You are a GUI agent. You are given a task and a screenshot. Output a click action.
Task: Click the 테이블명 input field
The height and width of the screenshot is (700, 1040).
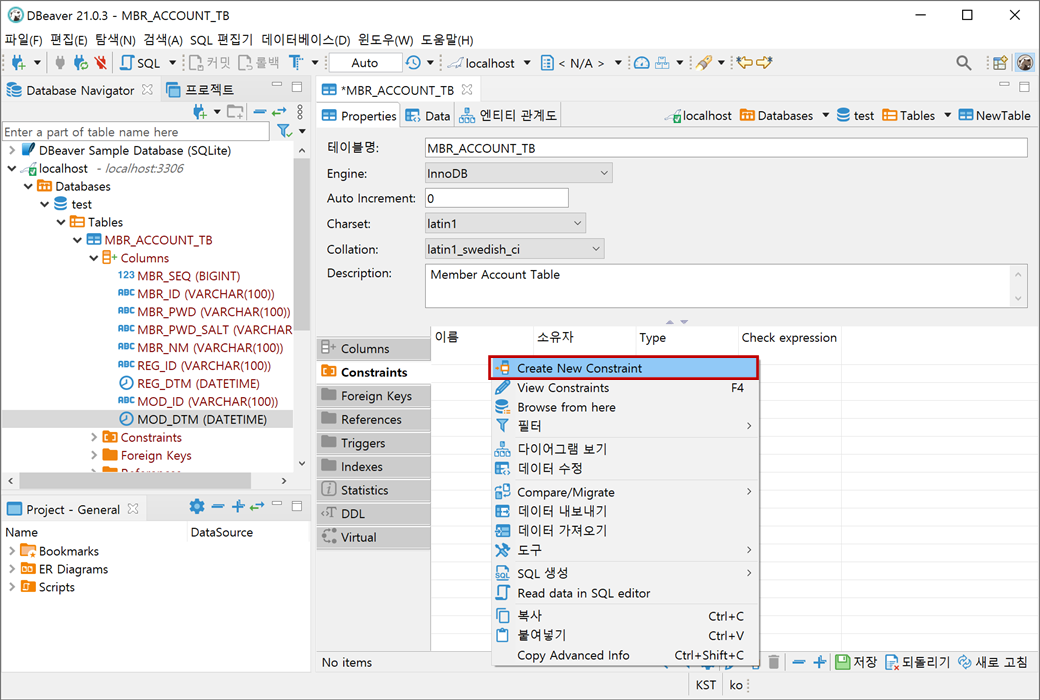726,148
